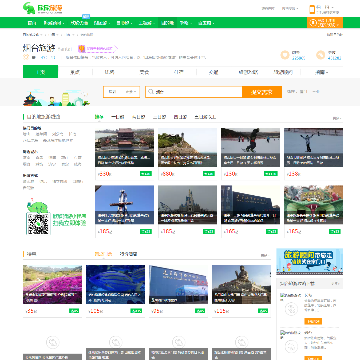Click green button under the seated Buddha card
Viewport: 360px width, 360px height.
pos(263,311)
